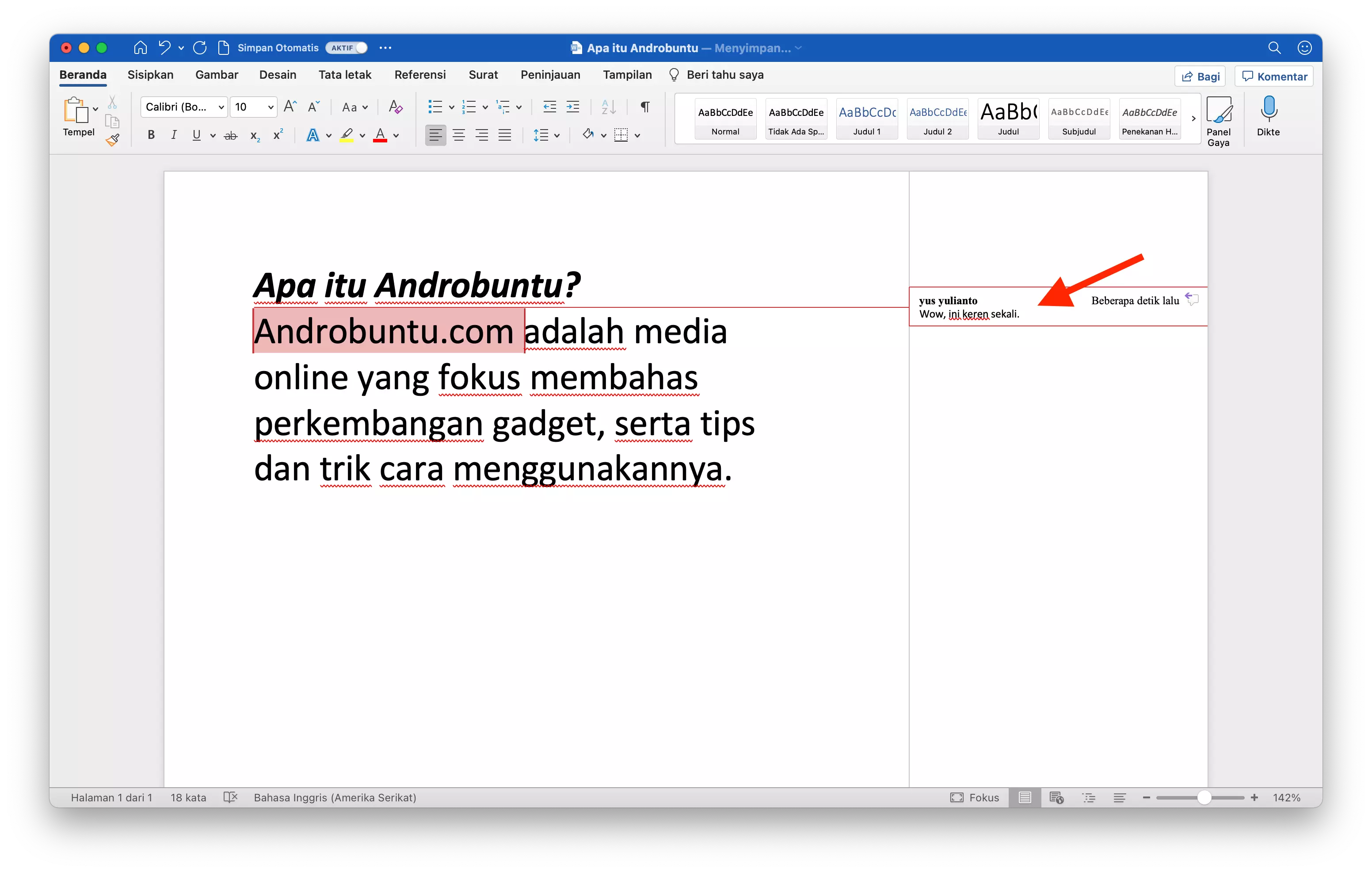Show paragraph marks
The width and height of the screenshot is (1372, 873).
(645, 107)
